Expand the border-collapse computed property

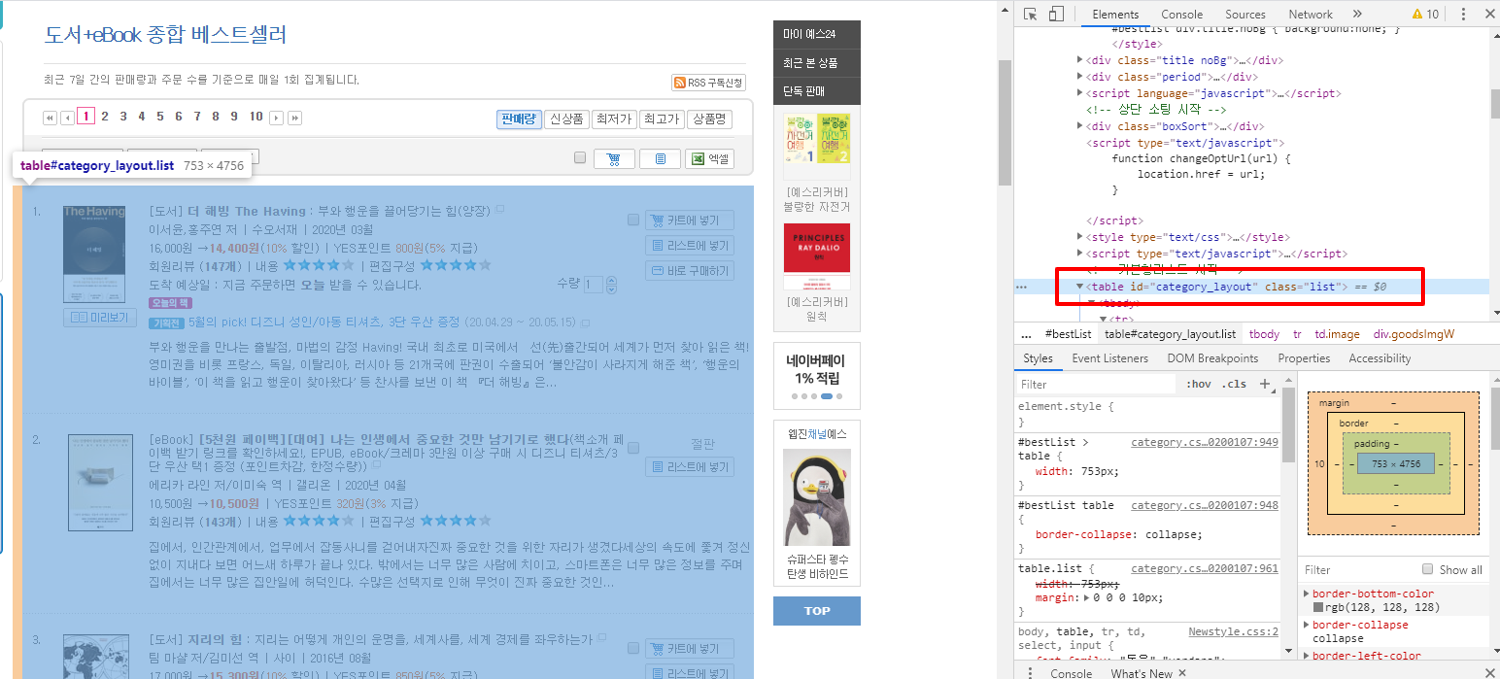pos(1308,625)
